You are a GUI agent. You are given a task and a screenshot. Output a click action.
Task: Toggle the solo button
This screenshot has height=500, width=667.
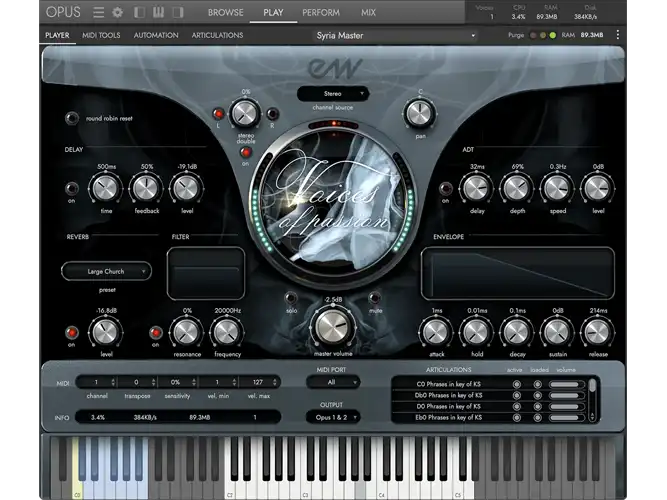[x=291, y=297]
